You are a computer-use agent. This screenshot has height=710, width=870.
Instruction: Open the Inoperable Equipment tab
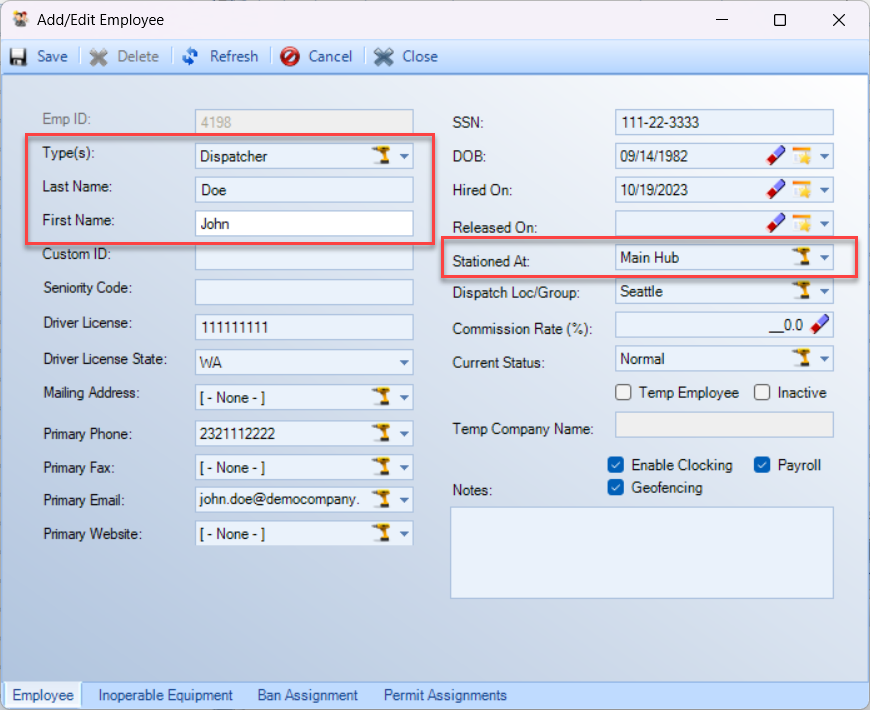[165, 695]
